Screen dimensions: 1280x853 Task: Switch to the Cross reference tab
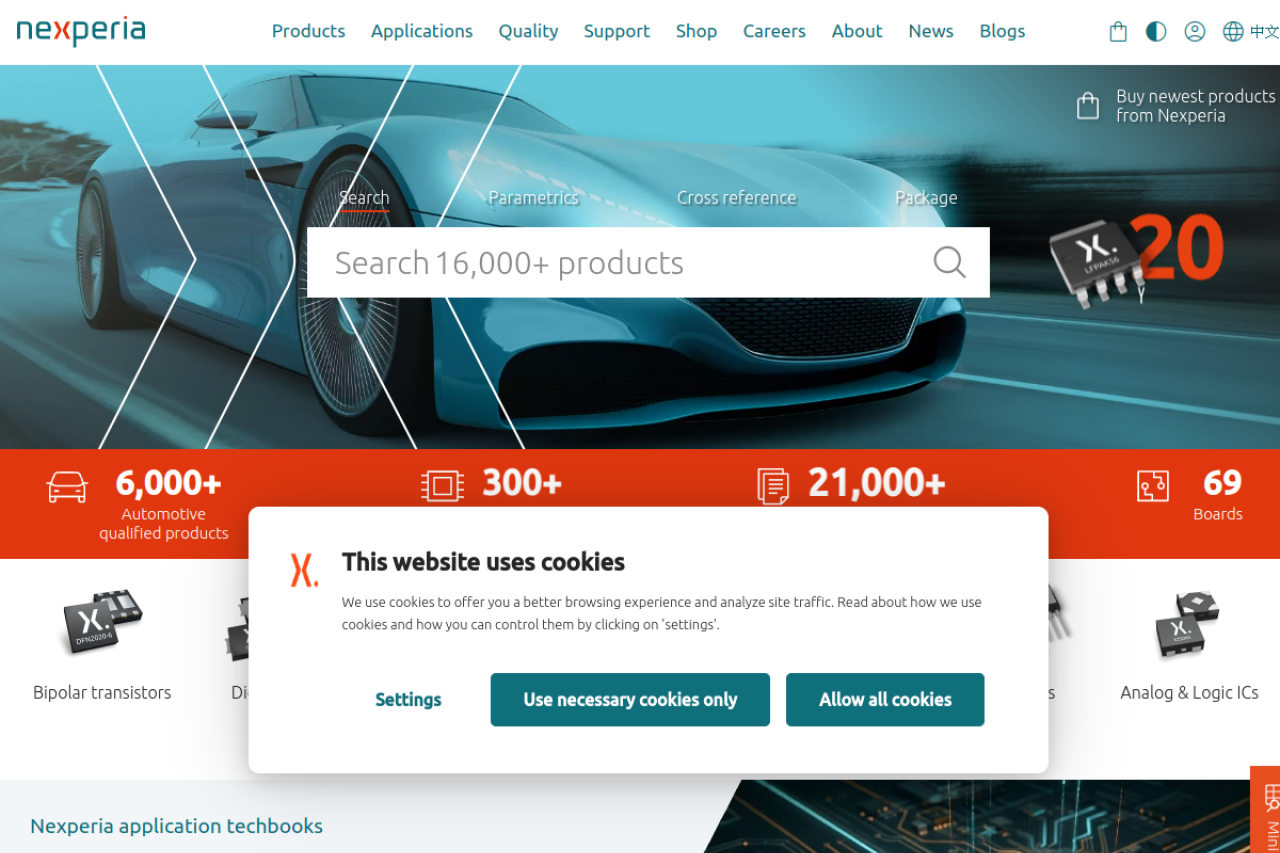(x=736, y=198)
